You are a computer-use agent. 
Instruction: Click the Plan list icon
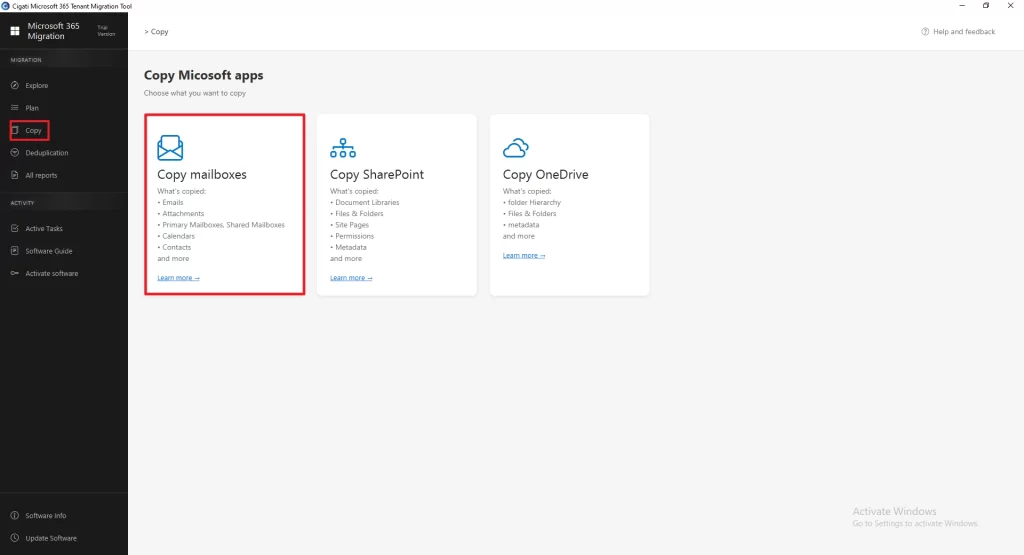(x=14, y=108)
